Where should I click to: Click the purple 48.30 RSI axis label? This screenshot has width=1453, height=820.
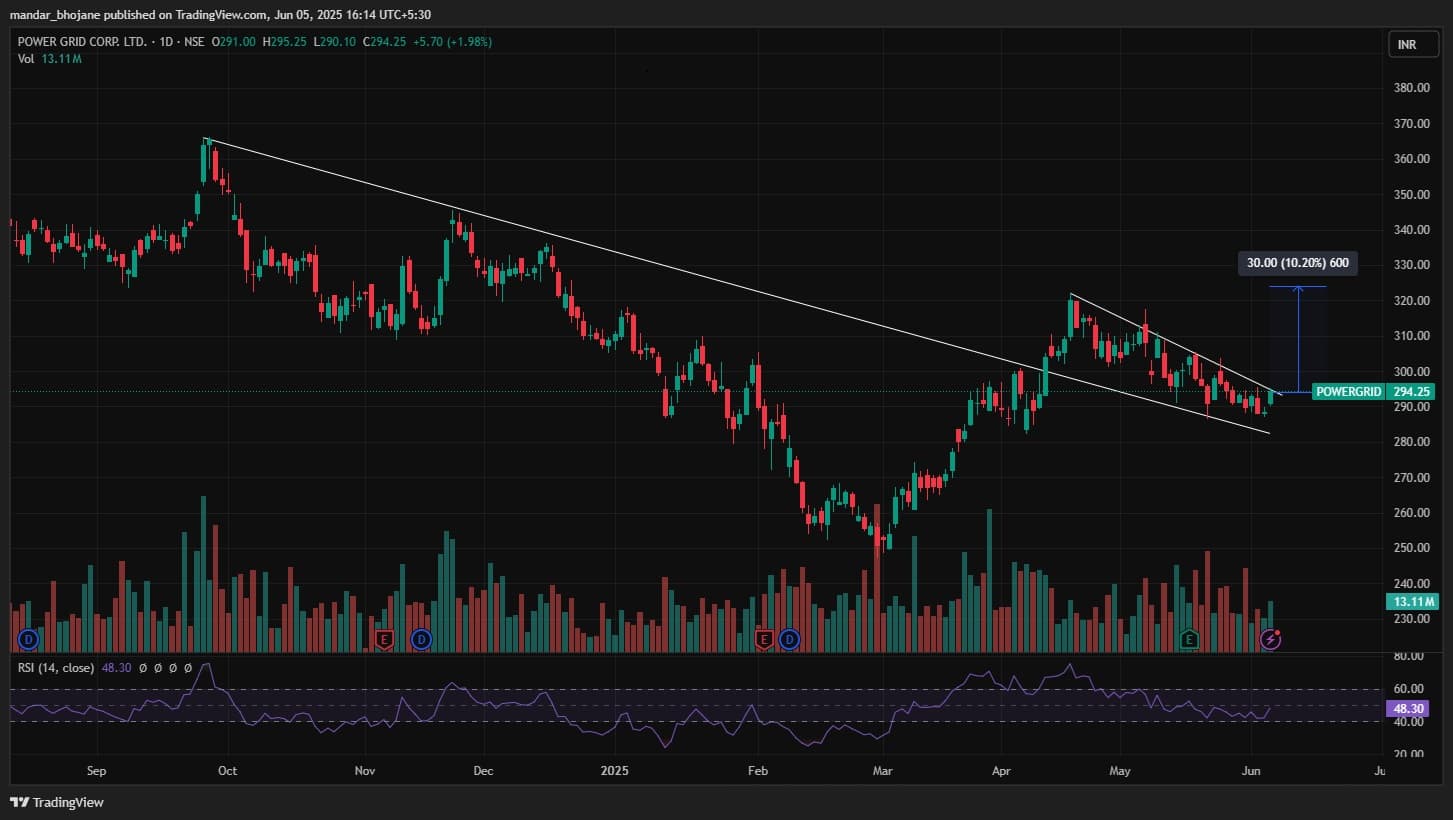(1412, 708)
